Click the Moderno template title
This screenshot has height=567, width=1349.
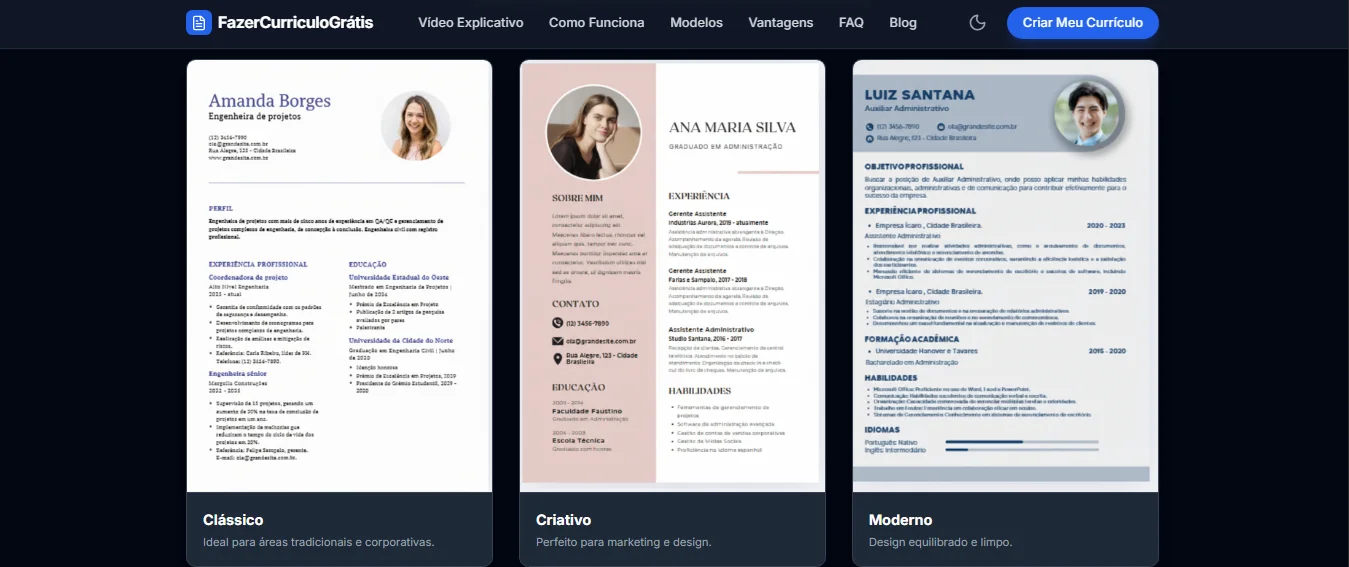[x=900, y=520]
